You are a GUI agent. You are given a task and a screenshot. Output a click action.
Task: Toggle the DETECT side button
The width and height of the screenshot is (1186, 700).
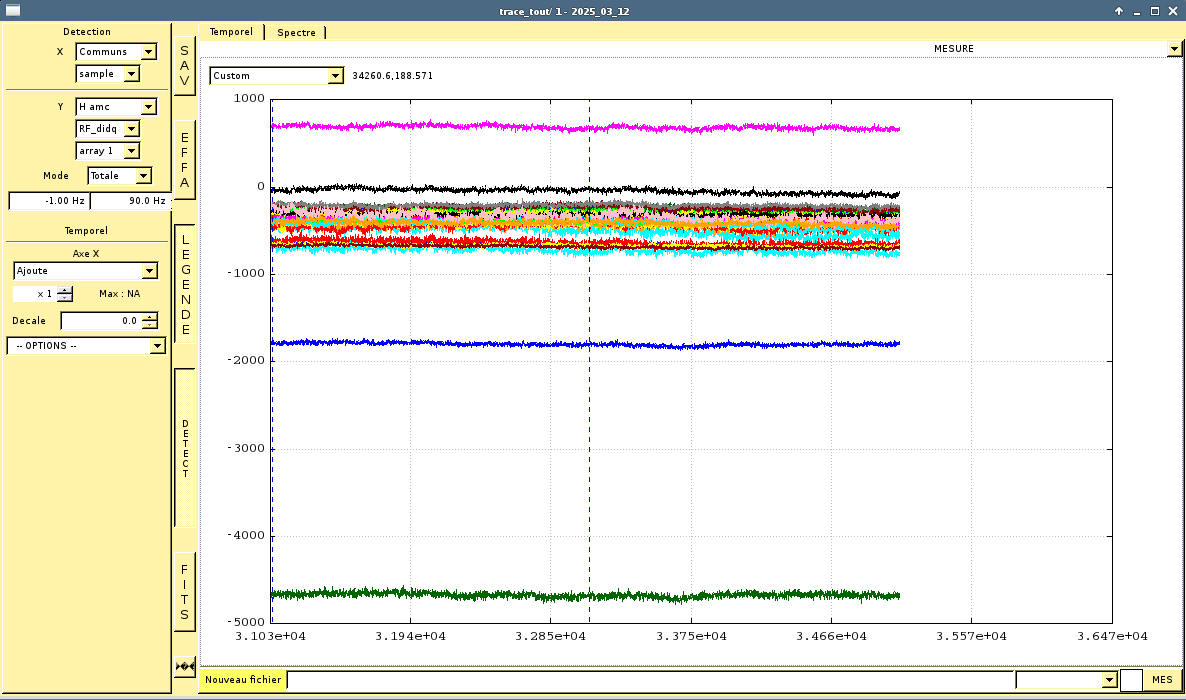coord(184,448)
